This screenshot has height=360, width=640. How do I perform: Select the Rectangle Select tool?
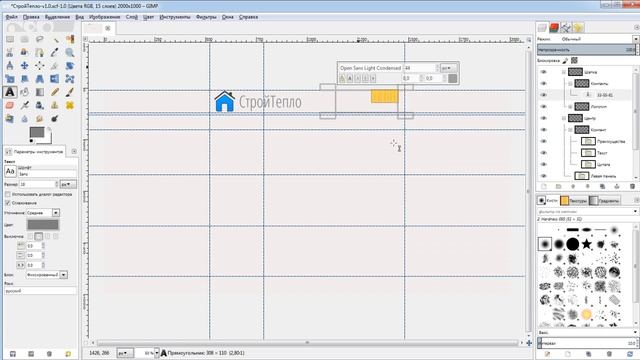[x=10, y=39]
